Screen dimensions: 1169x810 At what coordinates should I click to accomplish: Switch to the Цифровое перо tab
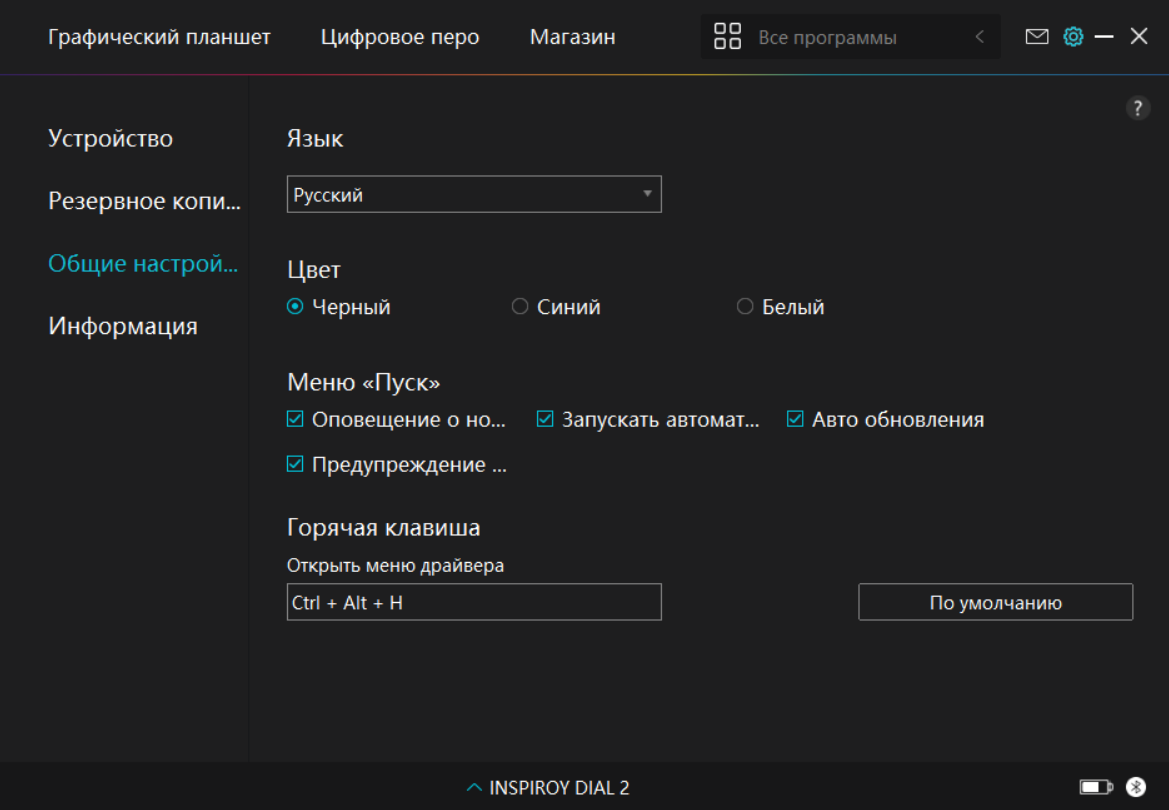point(400,37)
